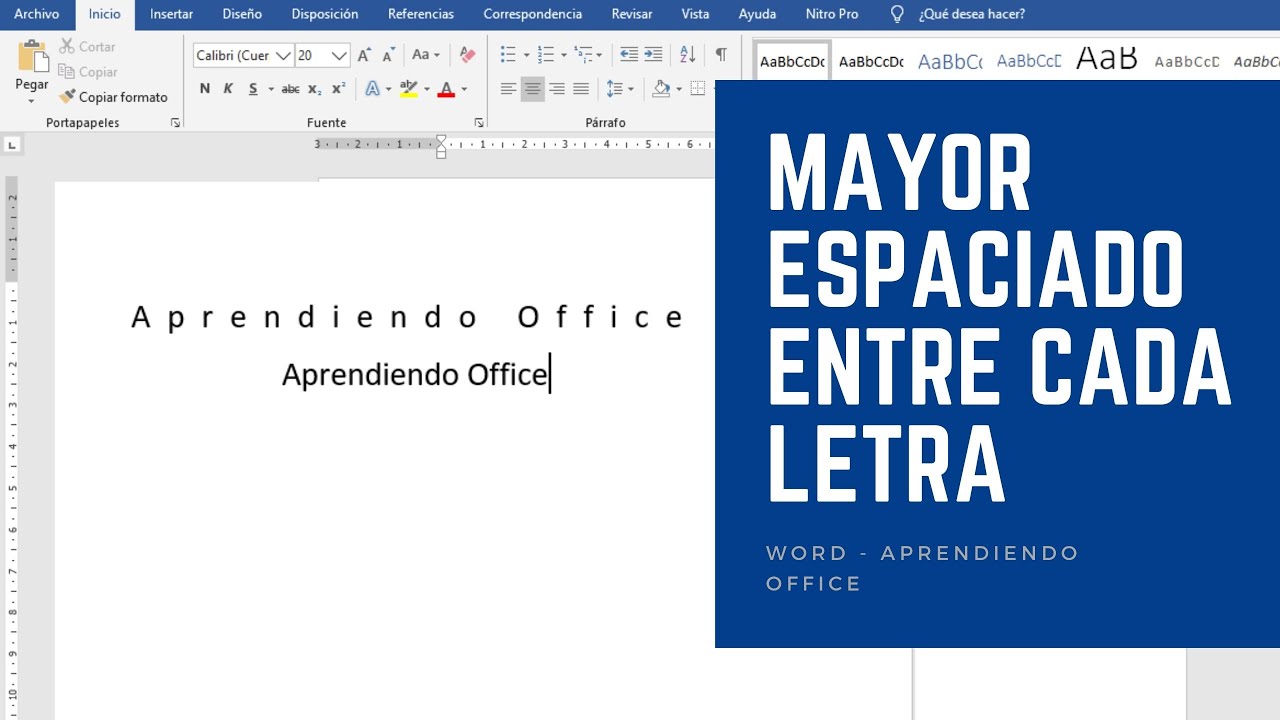Switch to the Vista tab
Image resolution: width=1280 pixels, height=720 pixels.
click(x=695, y=14)
